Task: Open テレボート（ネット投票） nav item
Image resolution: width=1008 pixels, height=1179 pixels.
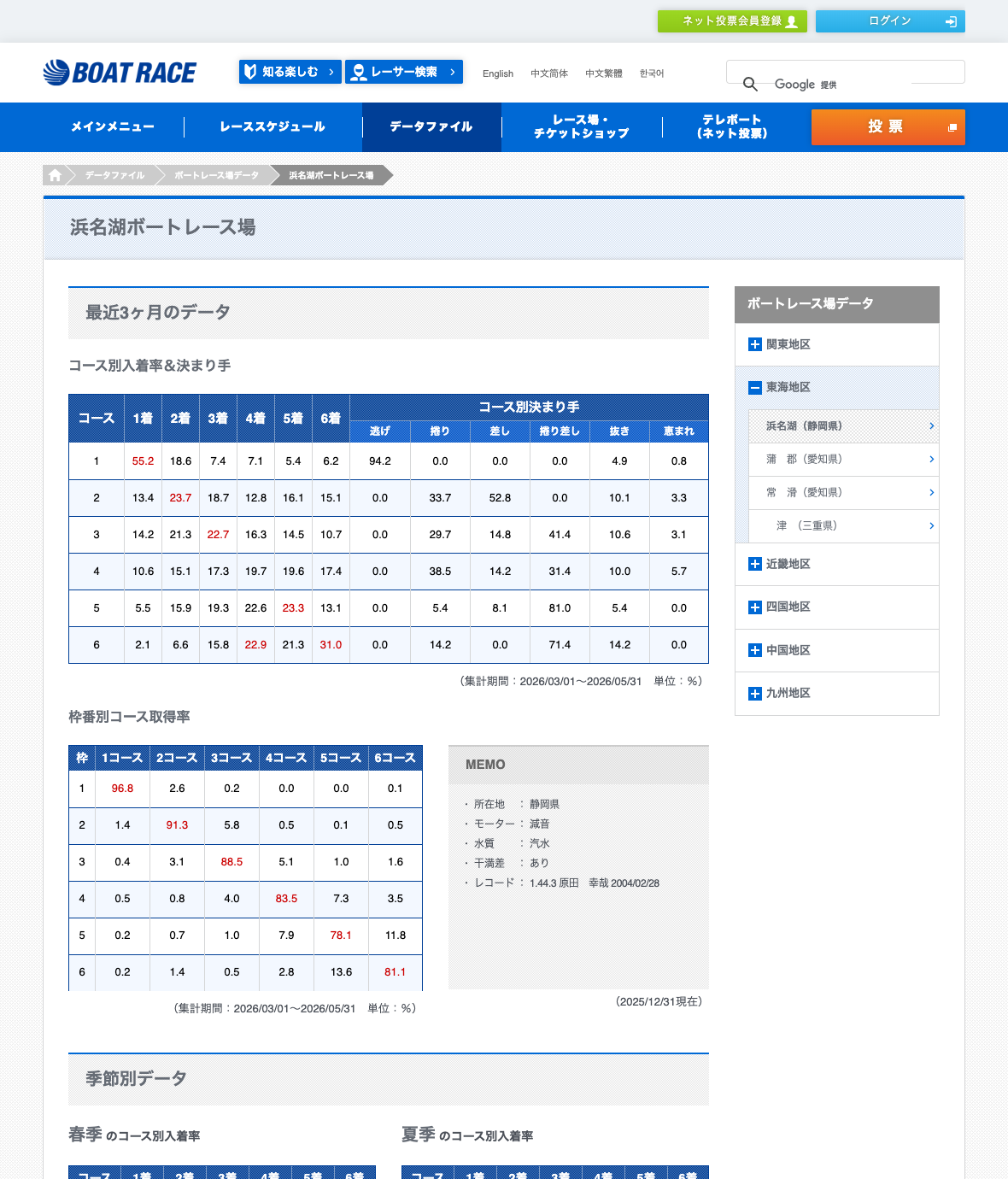Action: pyautogui.click(x=732, y=126)
